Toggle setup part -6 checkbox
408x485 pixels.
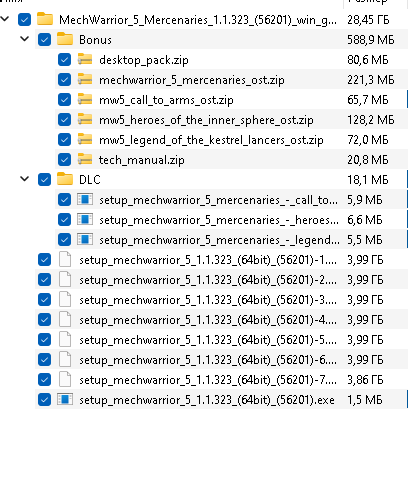[44, 359]
